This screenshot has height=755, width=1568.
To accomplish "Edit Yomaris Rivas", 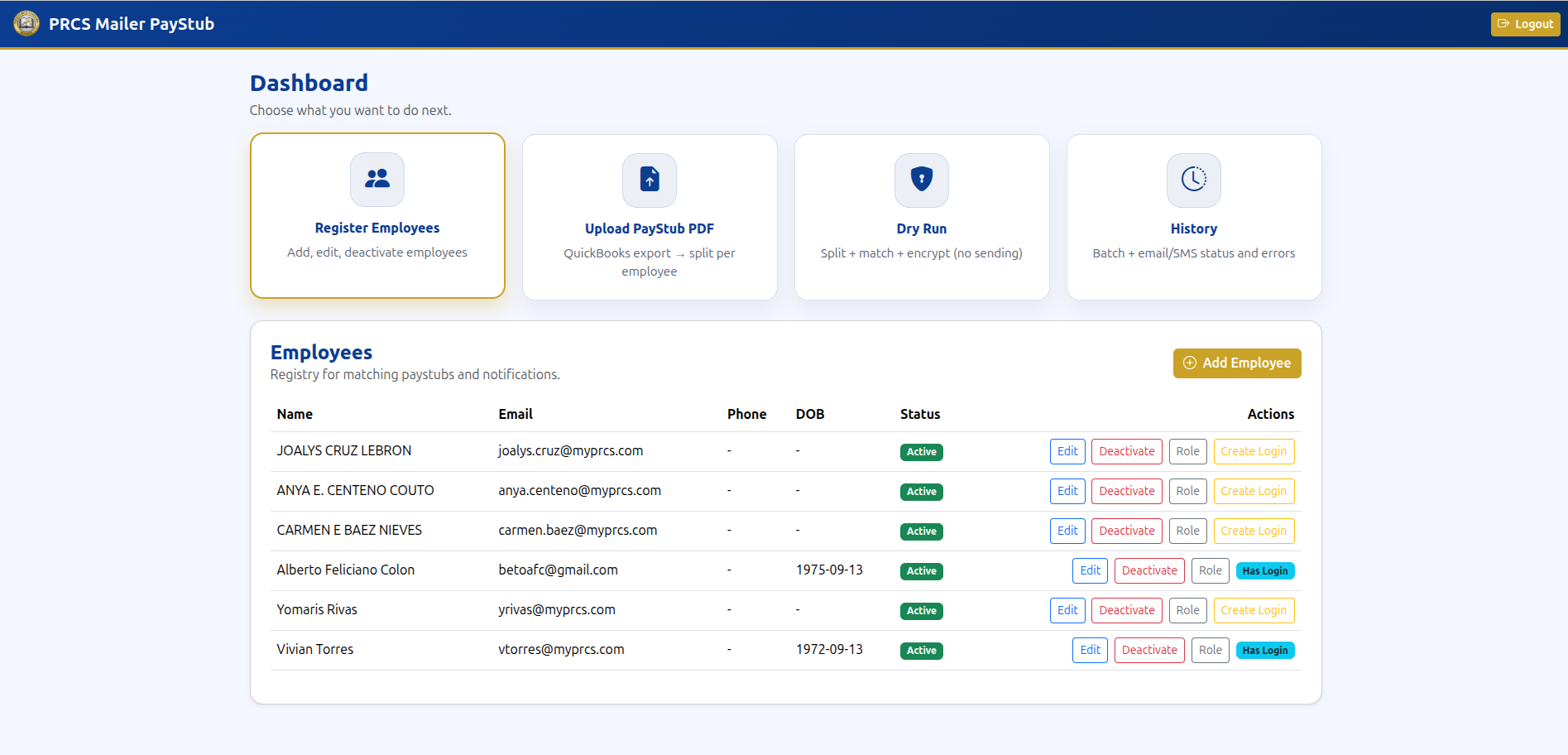I will pyautogui.click(x=1067, y=610).
